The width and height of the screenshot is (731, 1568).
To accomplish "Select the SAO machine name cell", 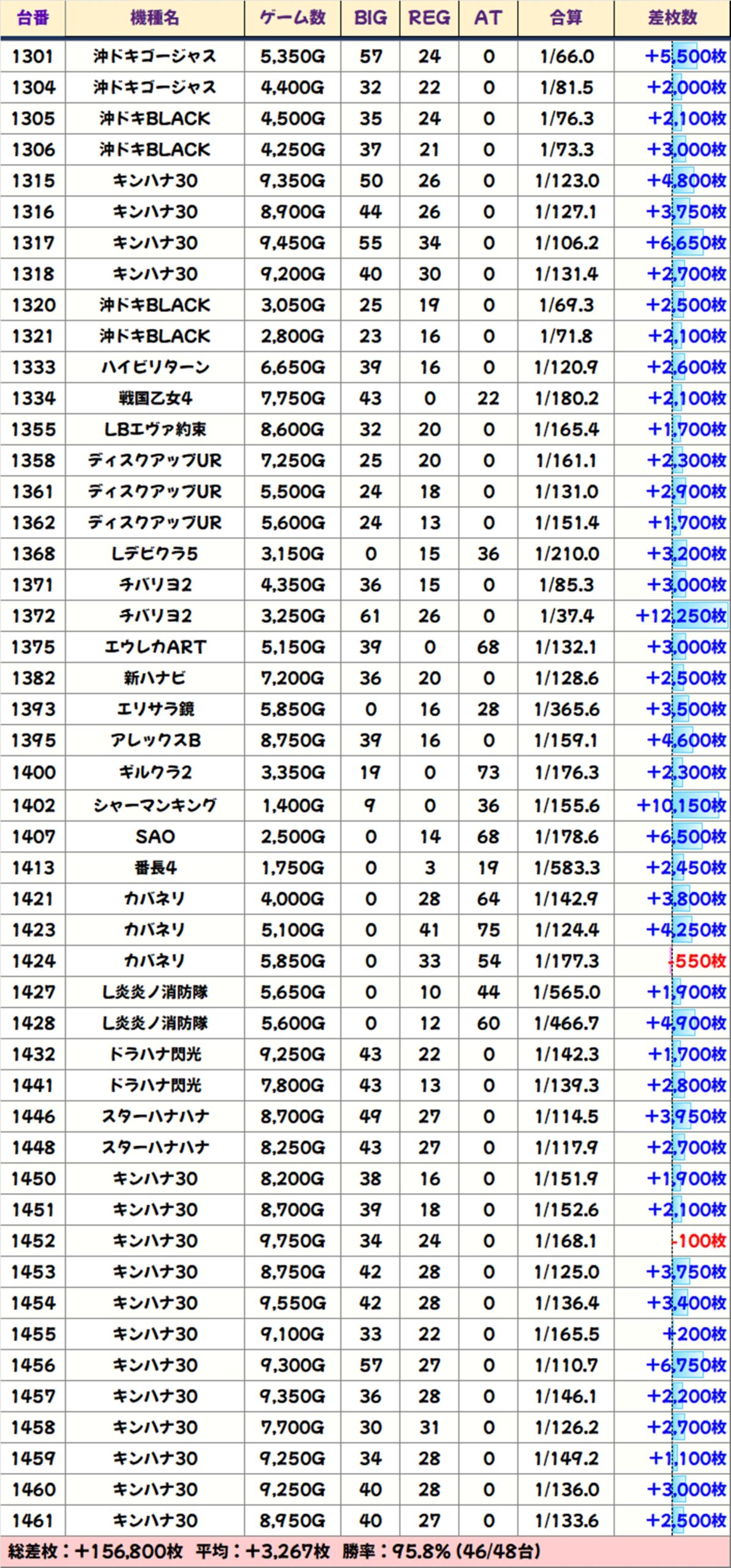I will 154,837.
